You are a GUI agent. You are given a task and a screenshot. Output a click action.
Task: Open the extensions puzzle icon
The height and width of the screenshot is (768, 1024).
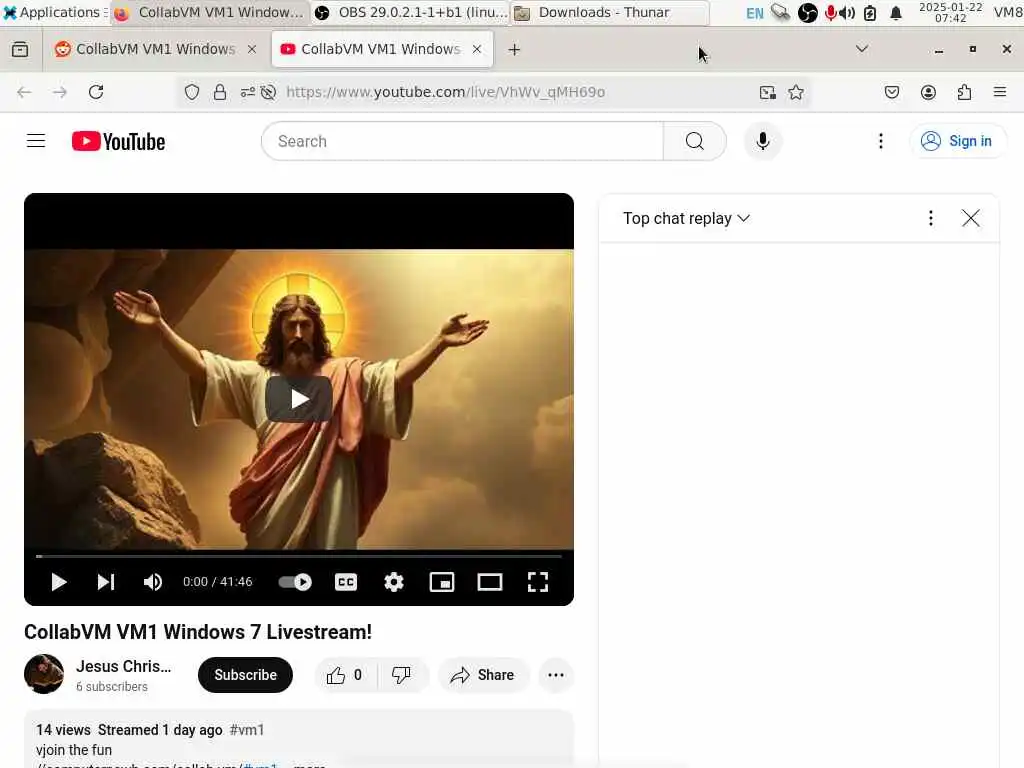964,92
